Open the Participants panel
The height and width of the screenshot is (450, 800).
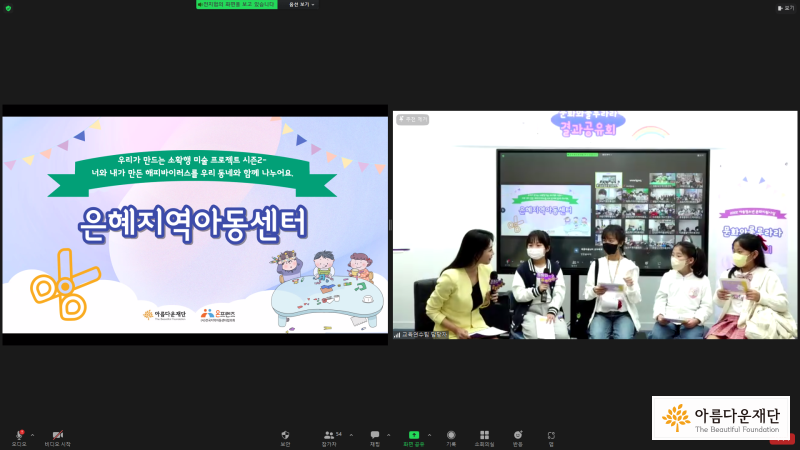coord(330,438)
